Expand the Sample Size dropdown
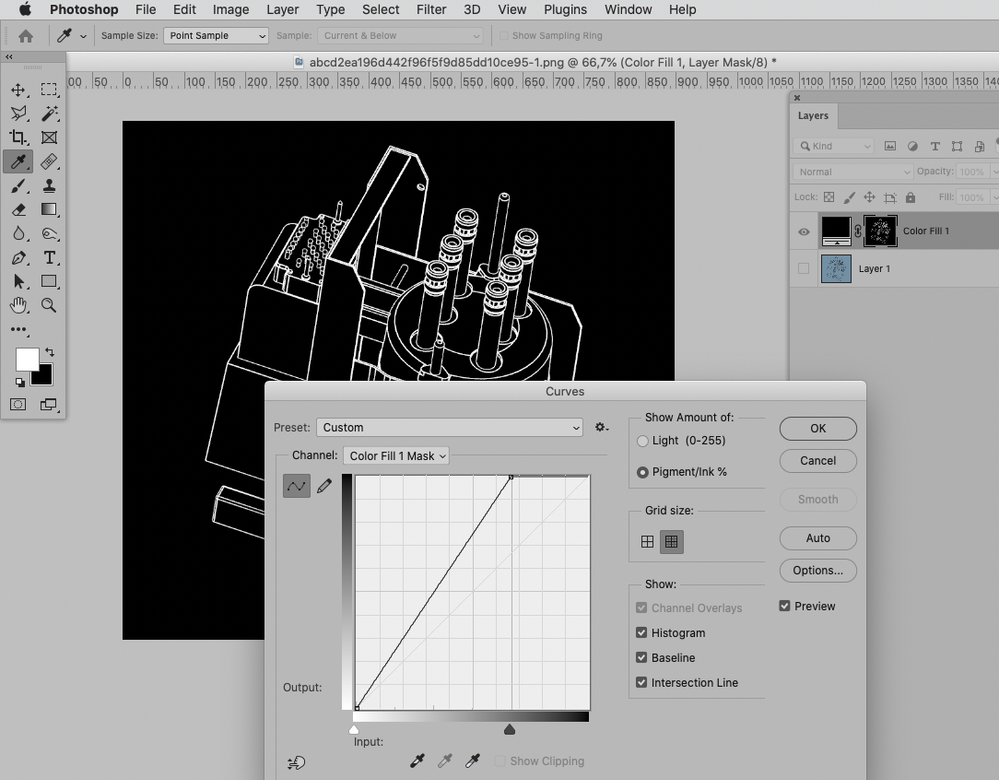Screen dimensions: 999x780 (x=216, y=35)
